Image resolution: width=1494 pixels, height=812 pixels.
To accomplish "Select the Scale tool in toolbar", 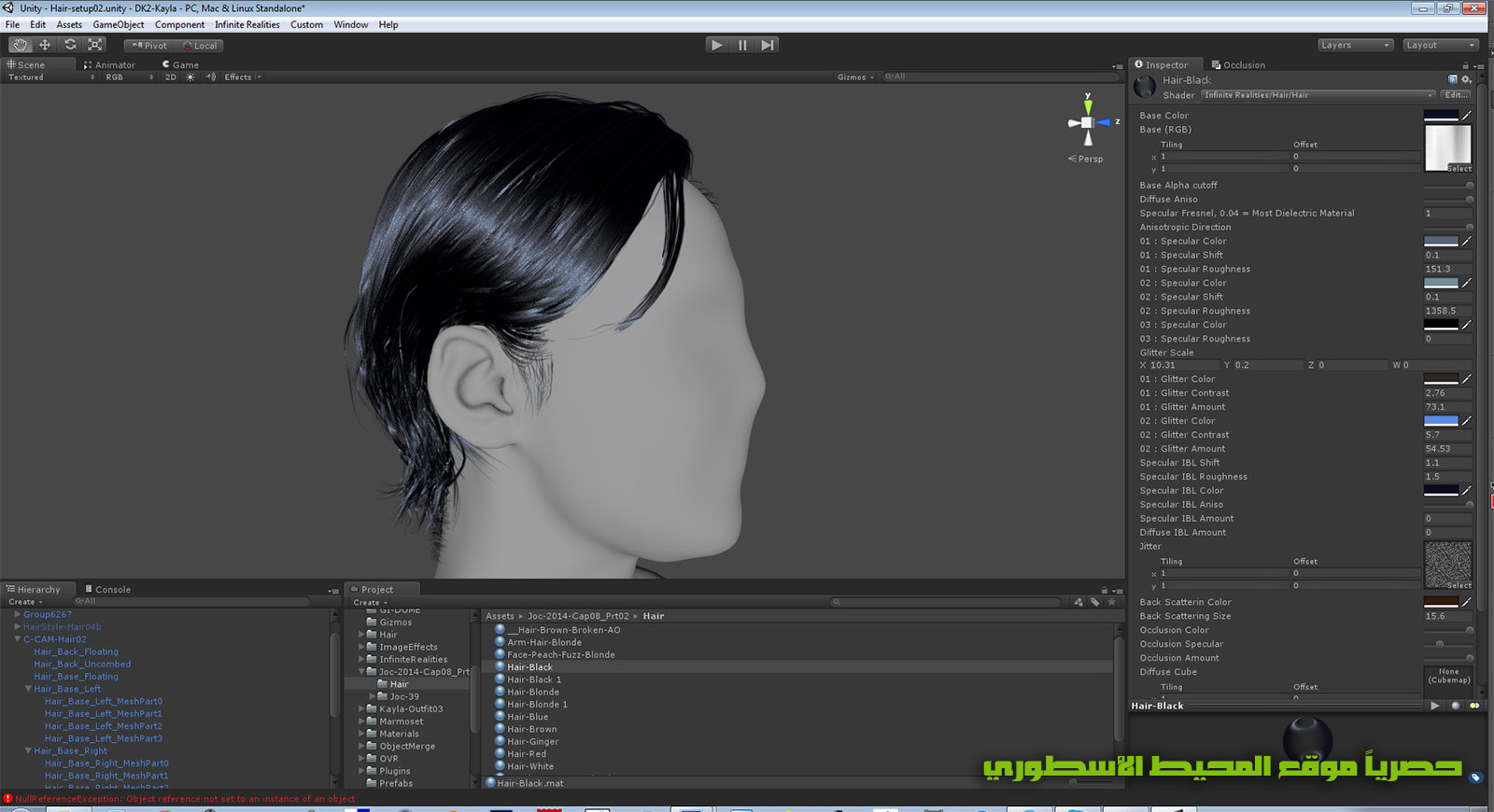I will pyautogui.click(x=95, y=45).
